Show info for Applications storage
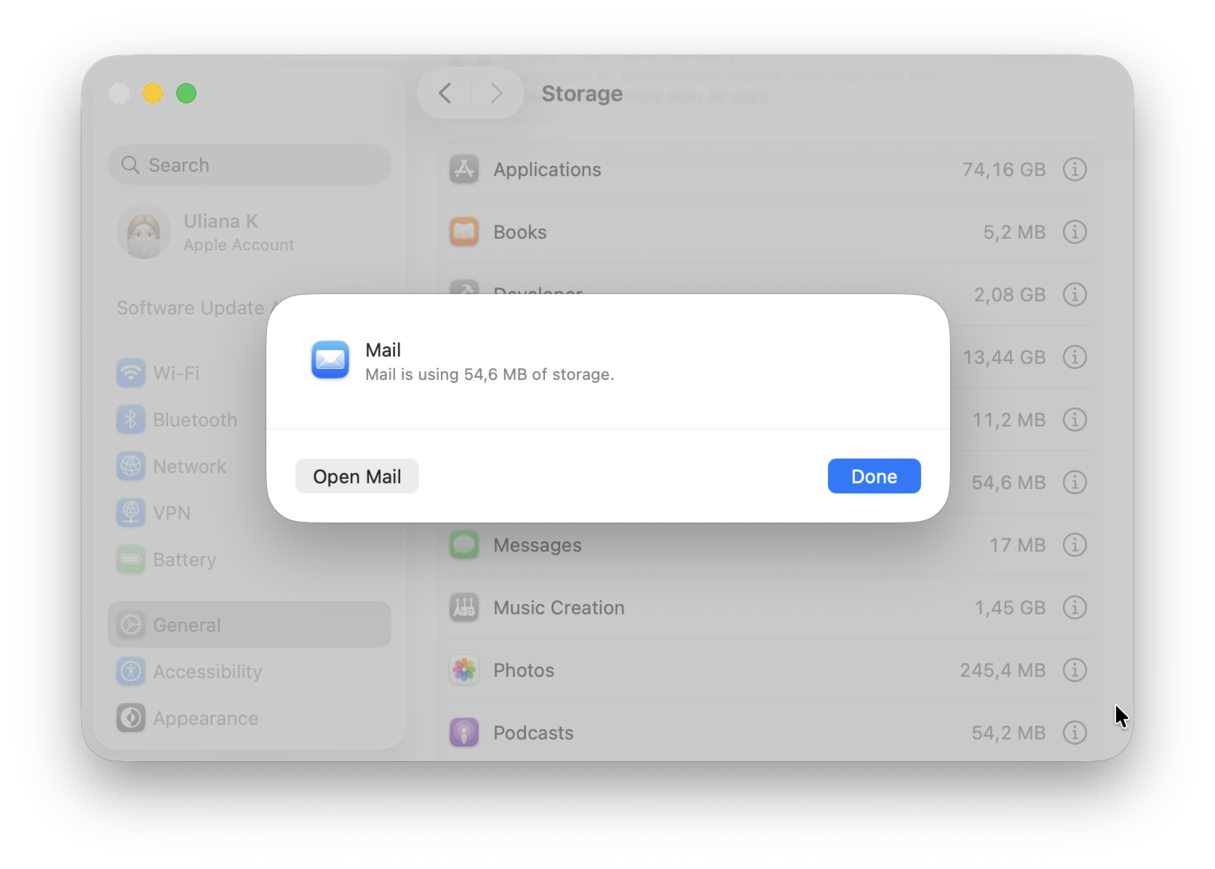The width and height of the screenshot is (1215, 869). pos(1075,169)
